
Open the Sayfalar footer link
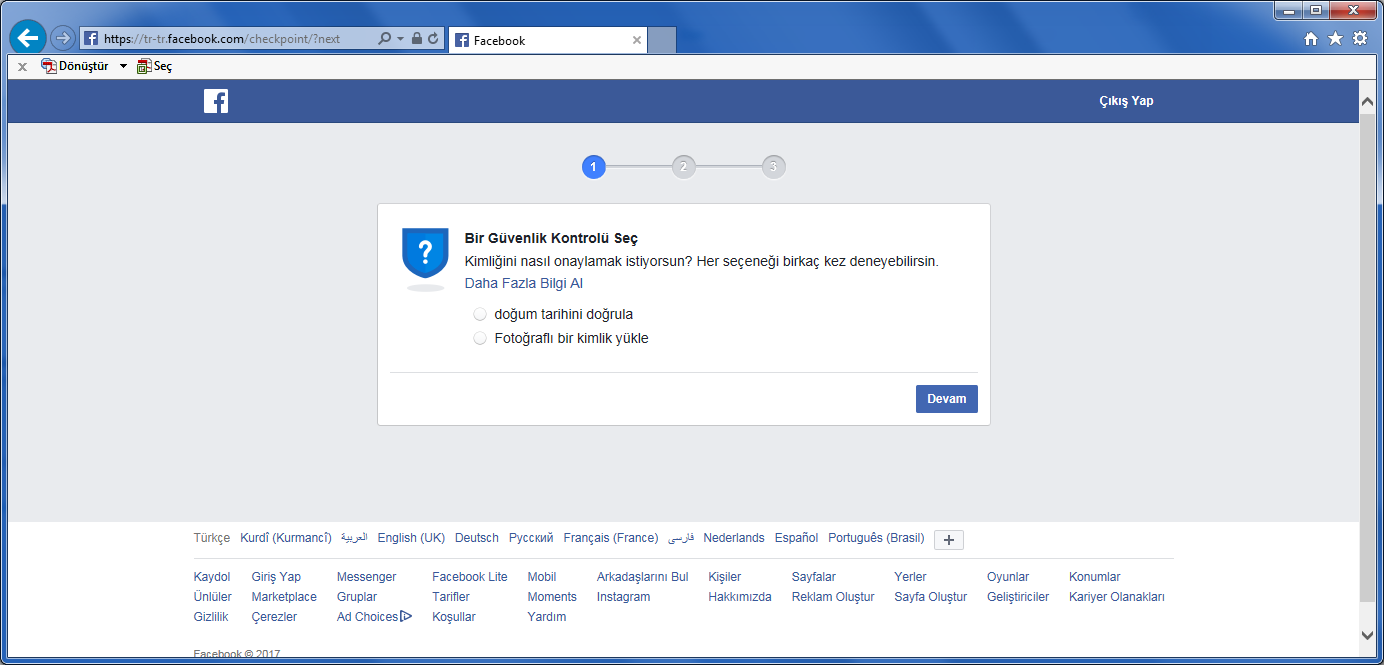pos(814,577)
